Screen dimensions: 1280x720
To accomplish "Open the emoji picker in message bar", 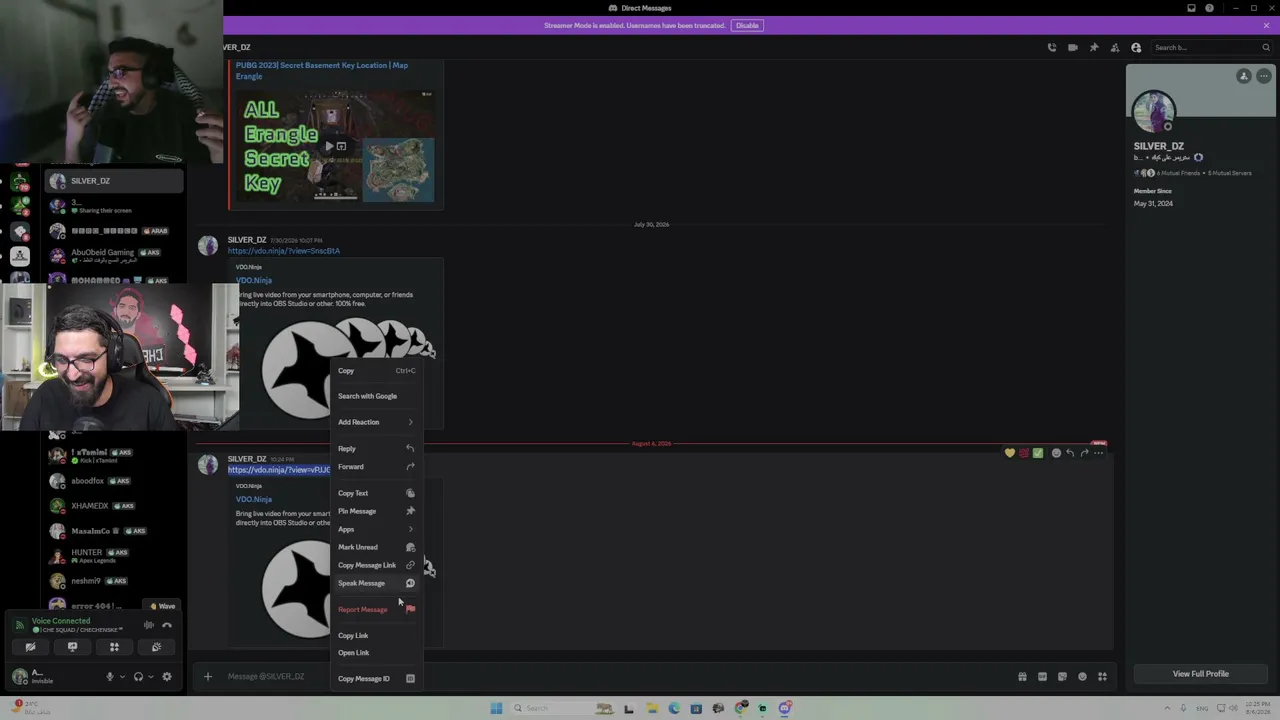I will (x=1082, y=677).
